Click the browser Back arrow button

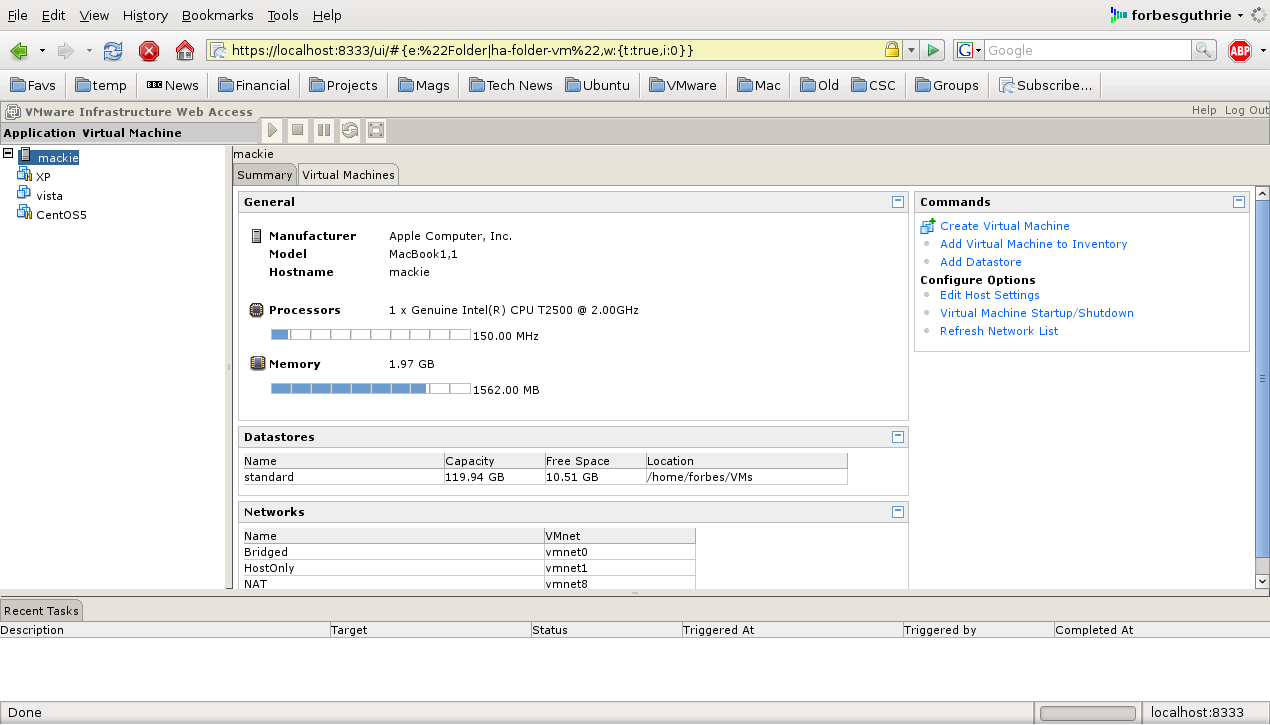pos(19,51)
